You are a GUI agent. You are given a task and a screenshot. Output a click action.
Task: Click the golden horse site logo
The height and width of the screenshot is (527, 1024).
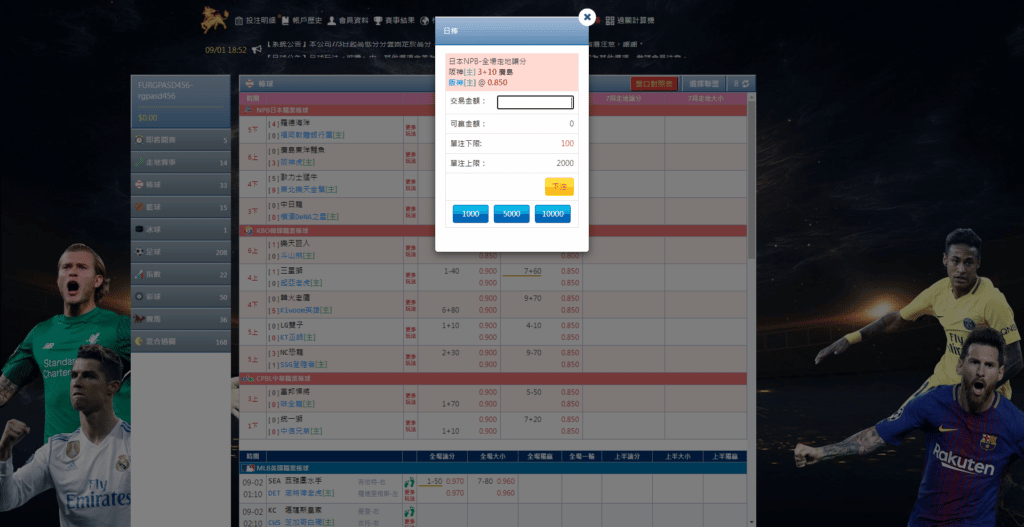pyautogui.click(x=214, y=20)
